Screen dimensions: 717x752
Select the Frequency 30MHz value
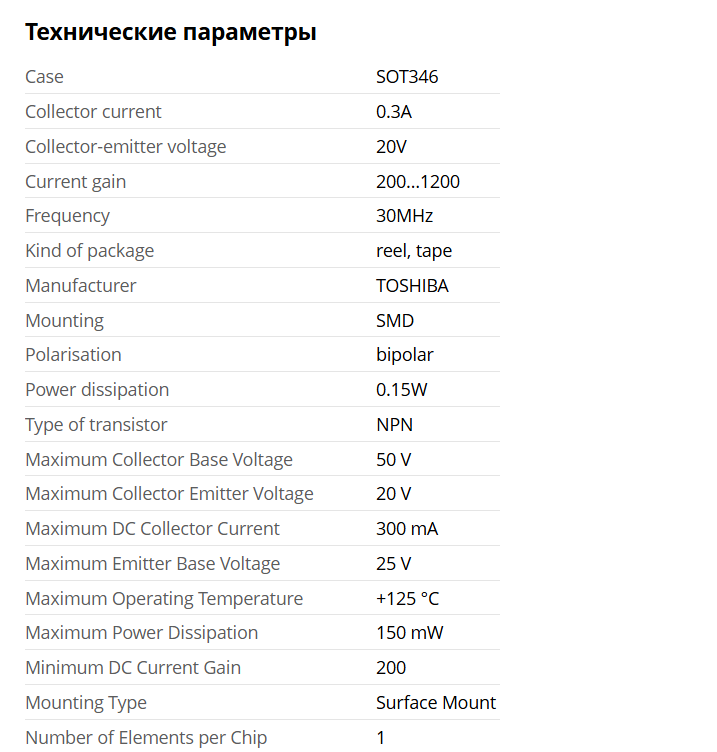tap(404, 216)
